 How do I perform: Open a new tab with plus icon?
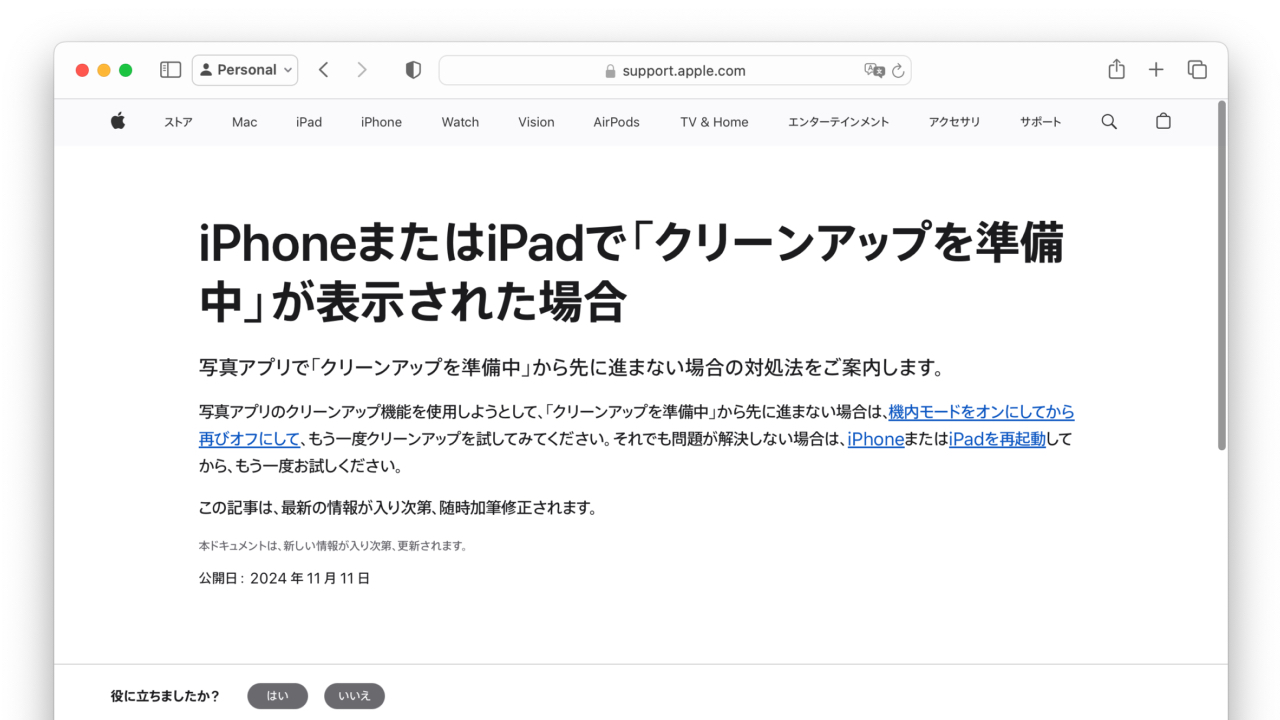1156,69
